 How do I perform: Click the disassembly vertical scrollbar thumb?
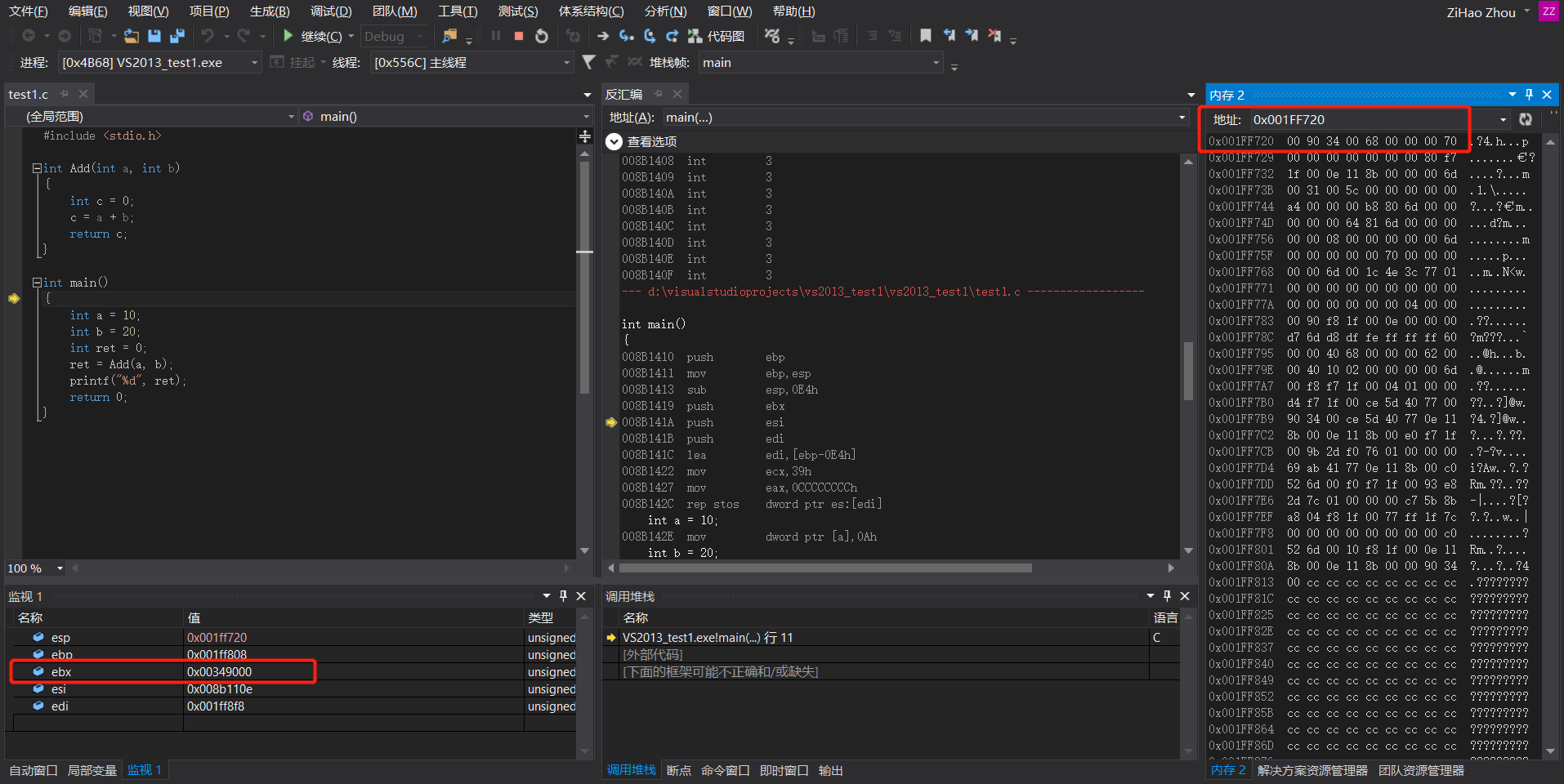point(1188,372)
